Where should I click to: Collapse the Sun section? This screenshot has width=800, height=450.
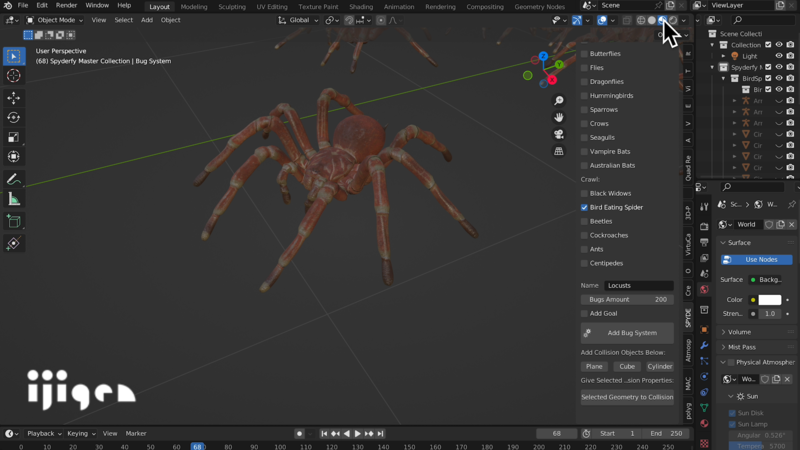[731, 396]
